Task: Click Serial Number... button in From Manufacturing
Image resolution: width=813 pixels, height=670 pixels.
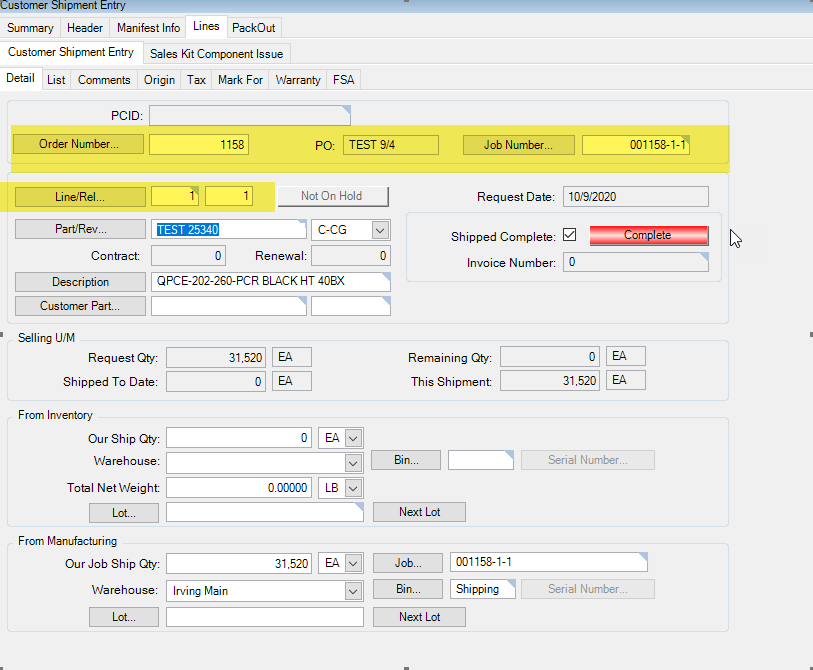Action: coord(588,589)
